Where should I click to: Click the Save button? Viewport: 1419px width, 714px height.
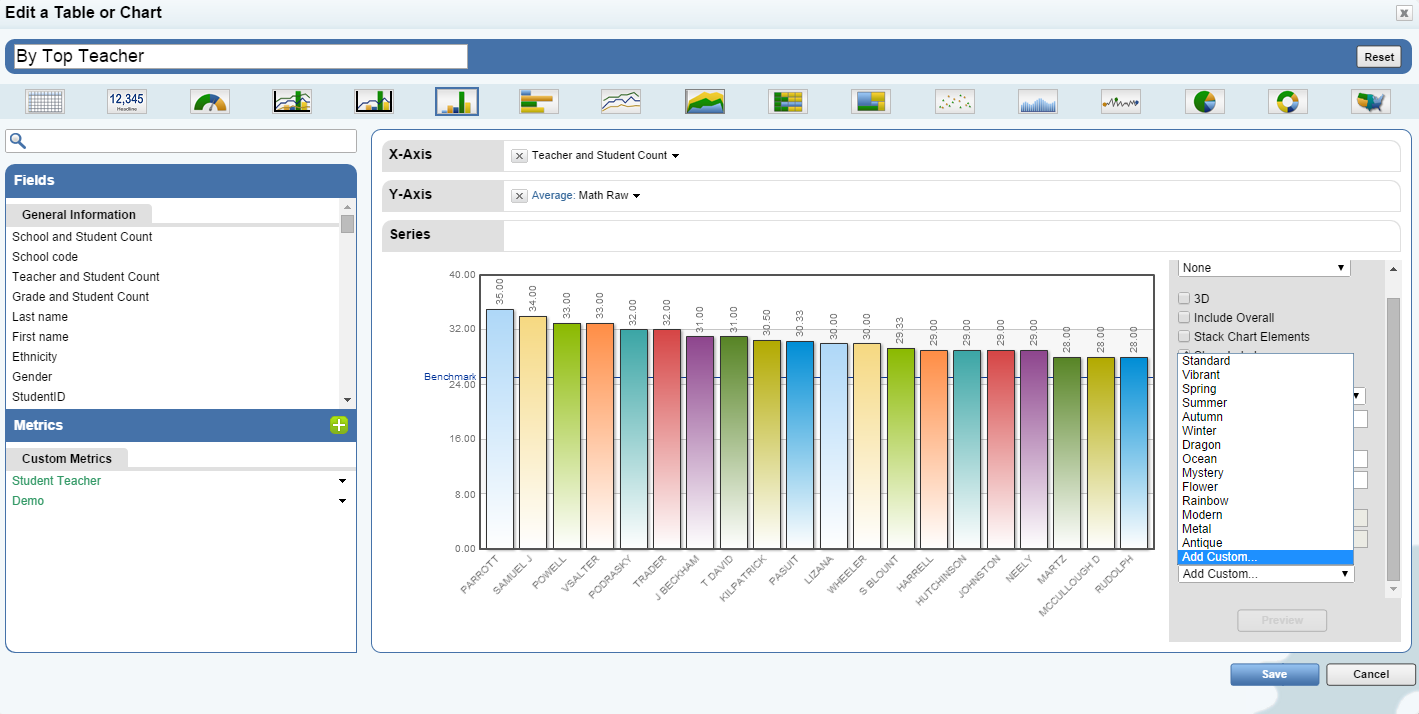click(1274, 674)
